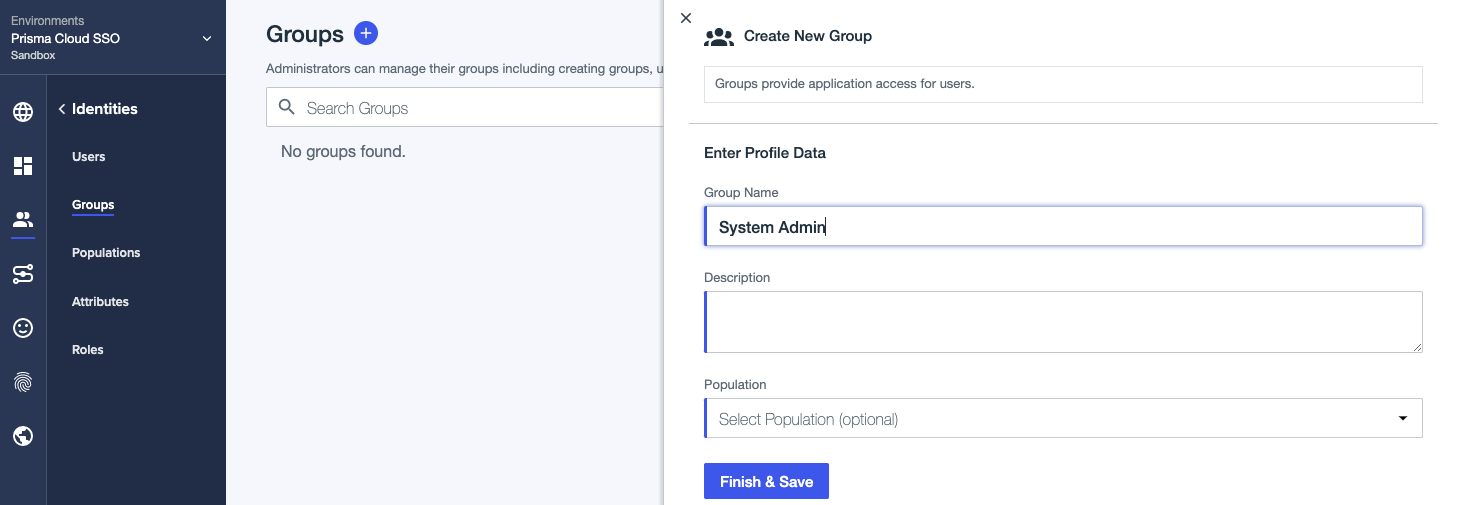Open the Select Population dropdown
This screenshot has height=505, width=1461.
(x=1063, y=419)
